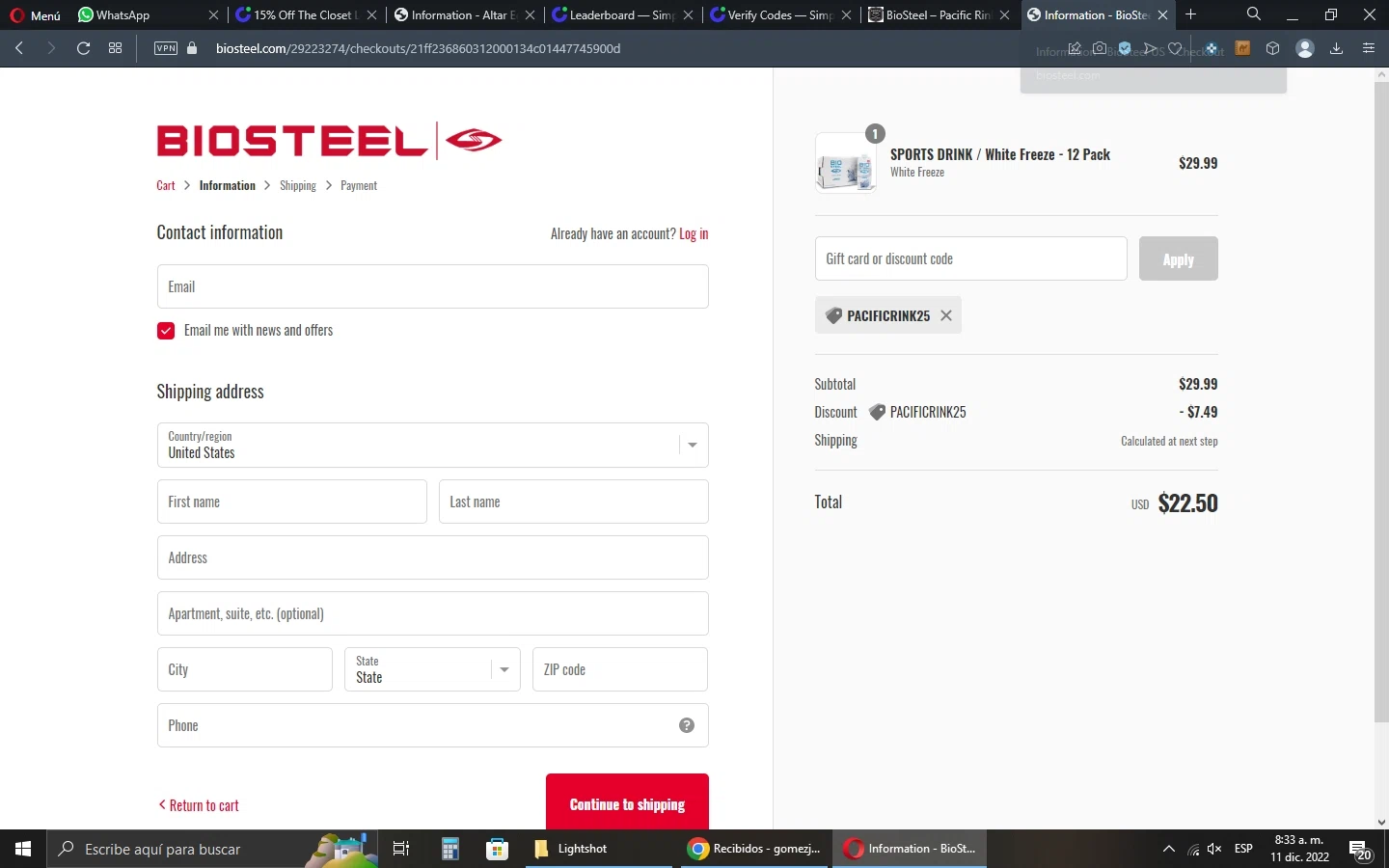
Task: Click the BioSteel logo
Action: [x=329, y=141]
